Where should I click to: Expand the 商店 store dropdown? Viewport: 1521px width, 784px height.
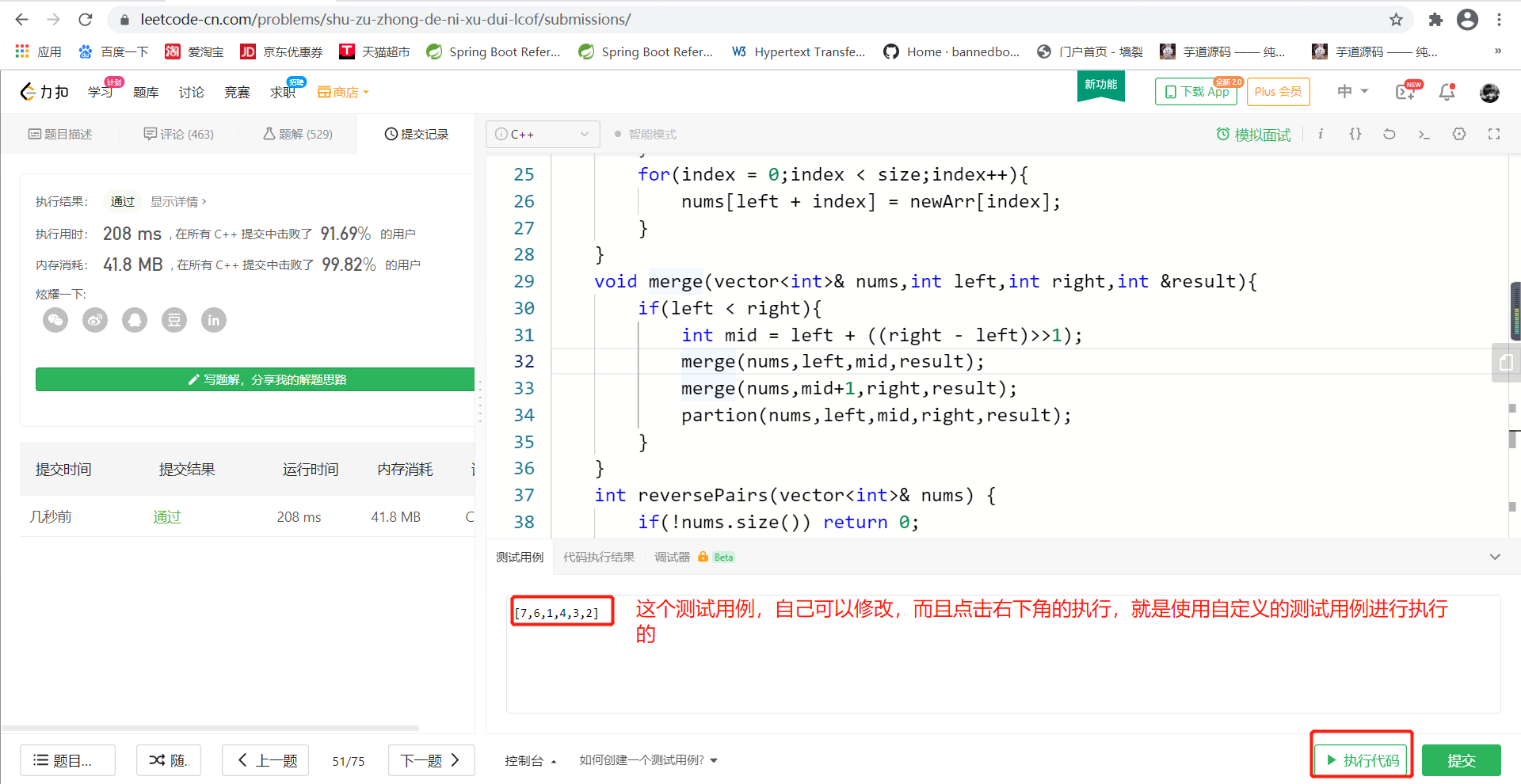[x=343, y=92]
